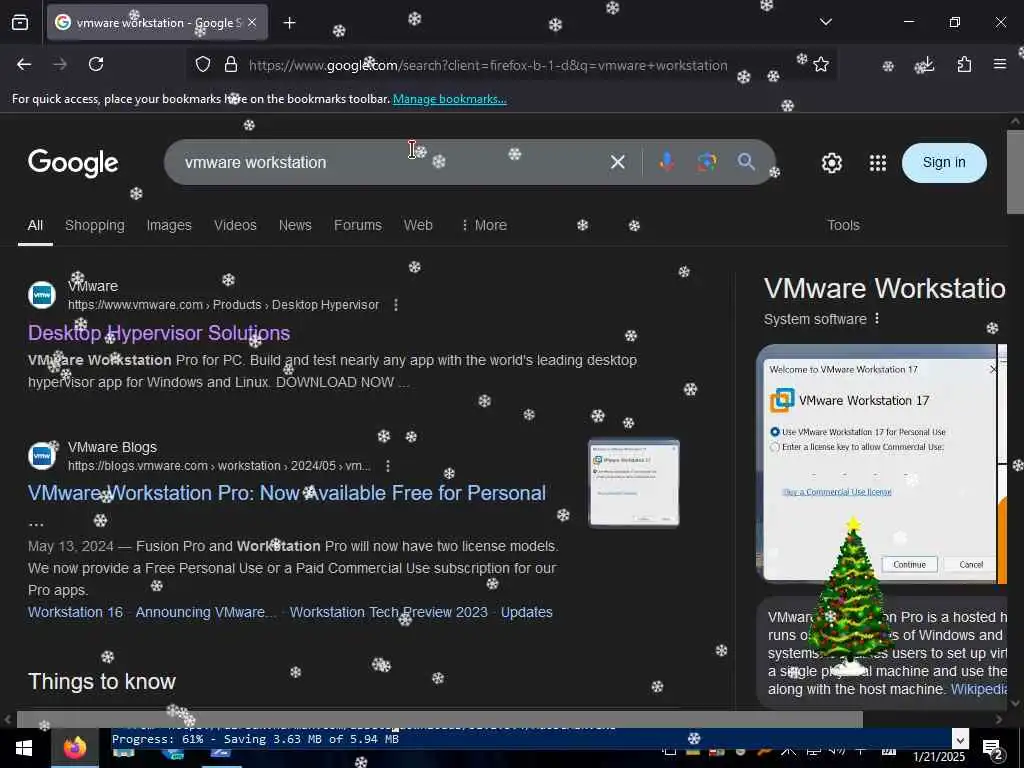Switch to Web results tab

coord(418,225)
